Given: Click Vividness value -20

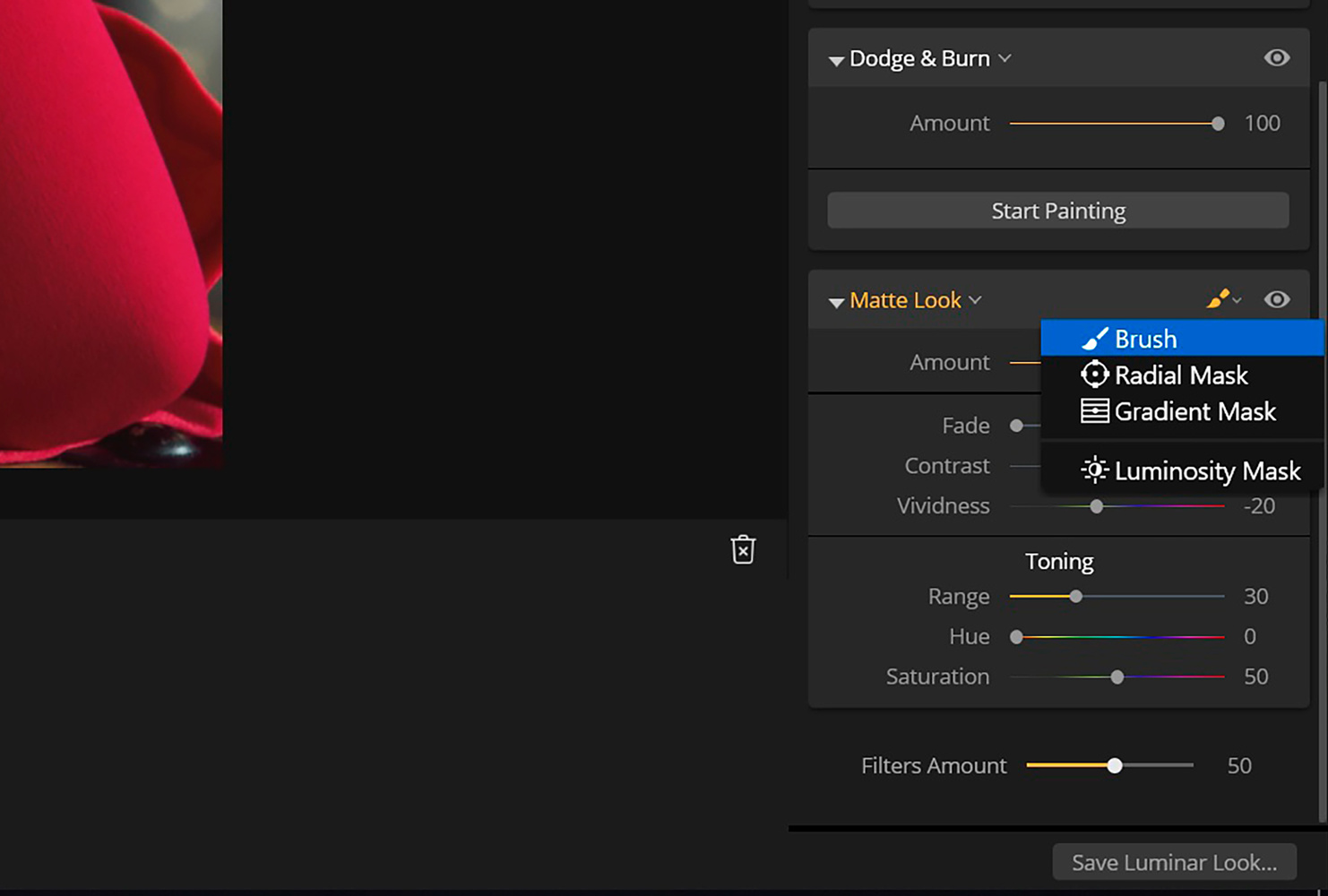Looking at the screenshot, I should [1259, 506].
